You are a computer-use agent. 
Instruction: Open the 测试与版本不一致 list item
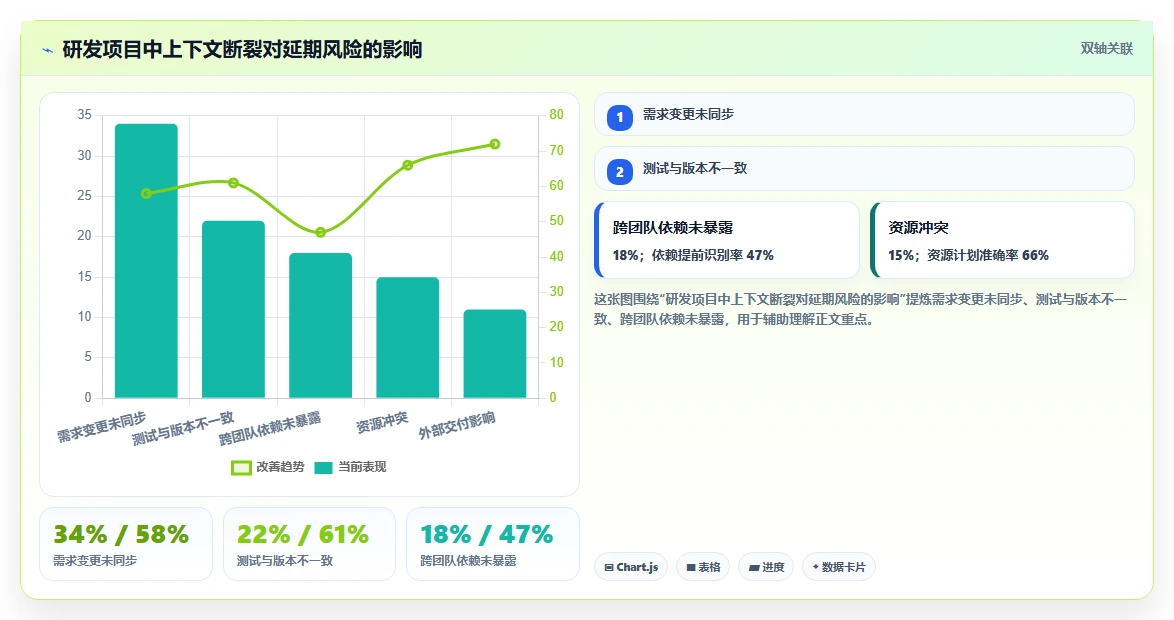pyautogui.click(x=864, y=168)
